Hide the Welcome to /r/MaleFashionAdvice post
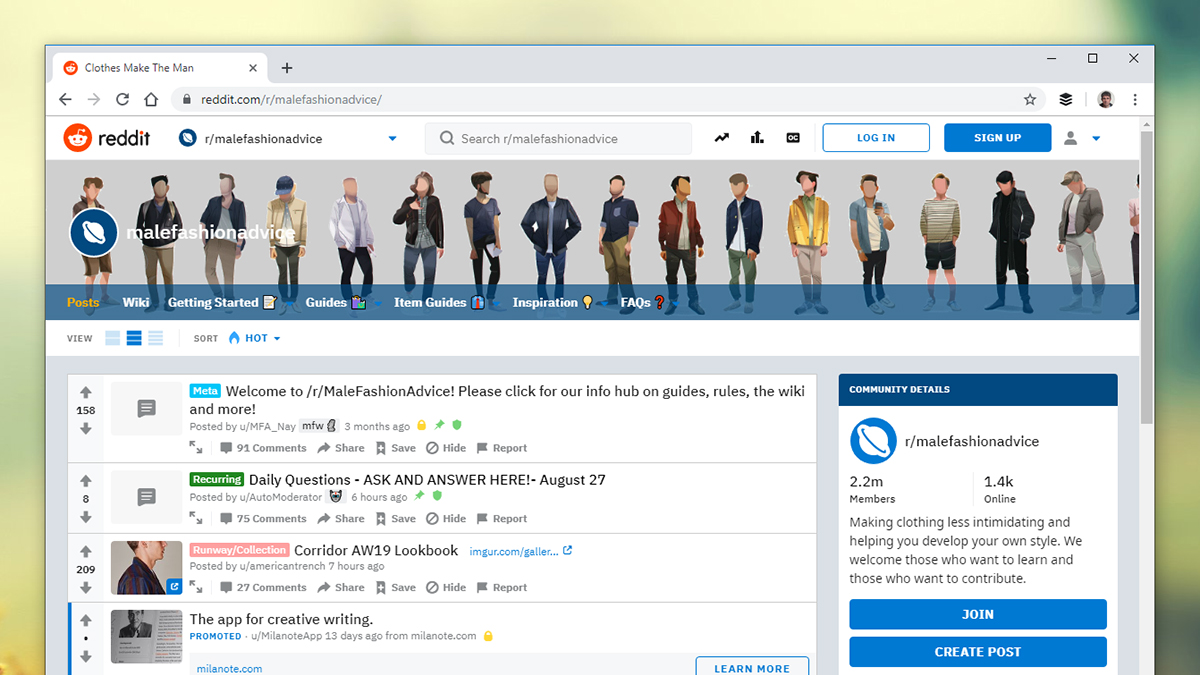The width and height of the screenshot is (1200, 675). pos(446,448)
